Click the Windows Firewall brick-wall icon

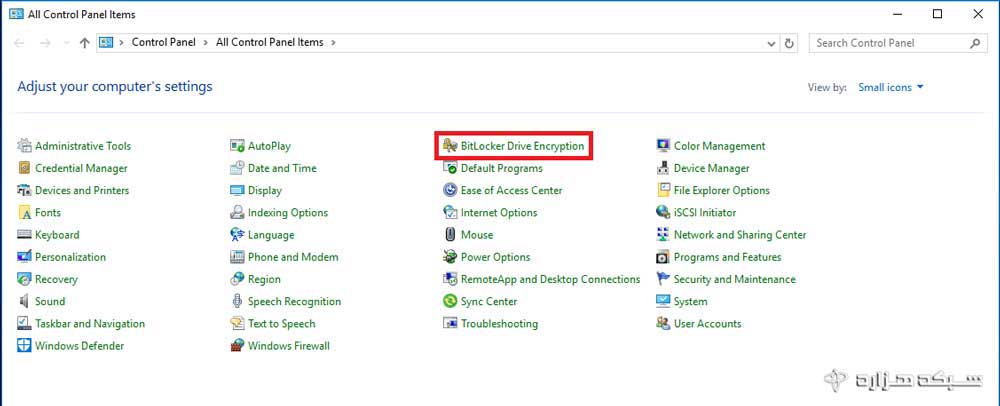click(237, 346)
